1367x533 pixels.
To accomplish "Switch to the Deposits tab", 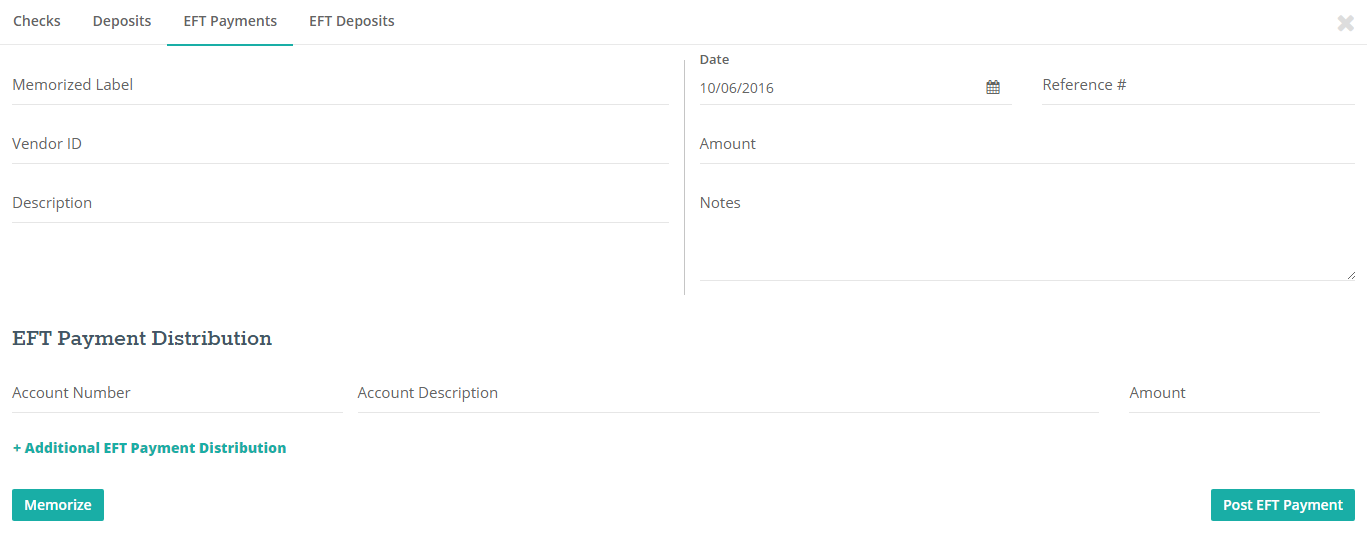I will click(x=122, y=21).
